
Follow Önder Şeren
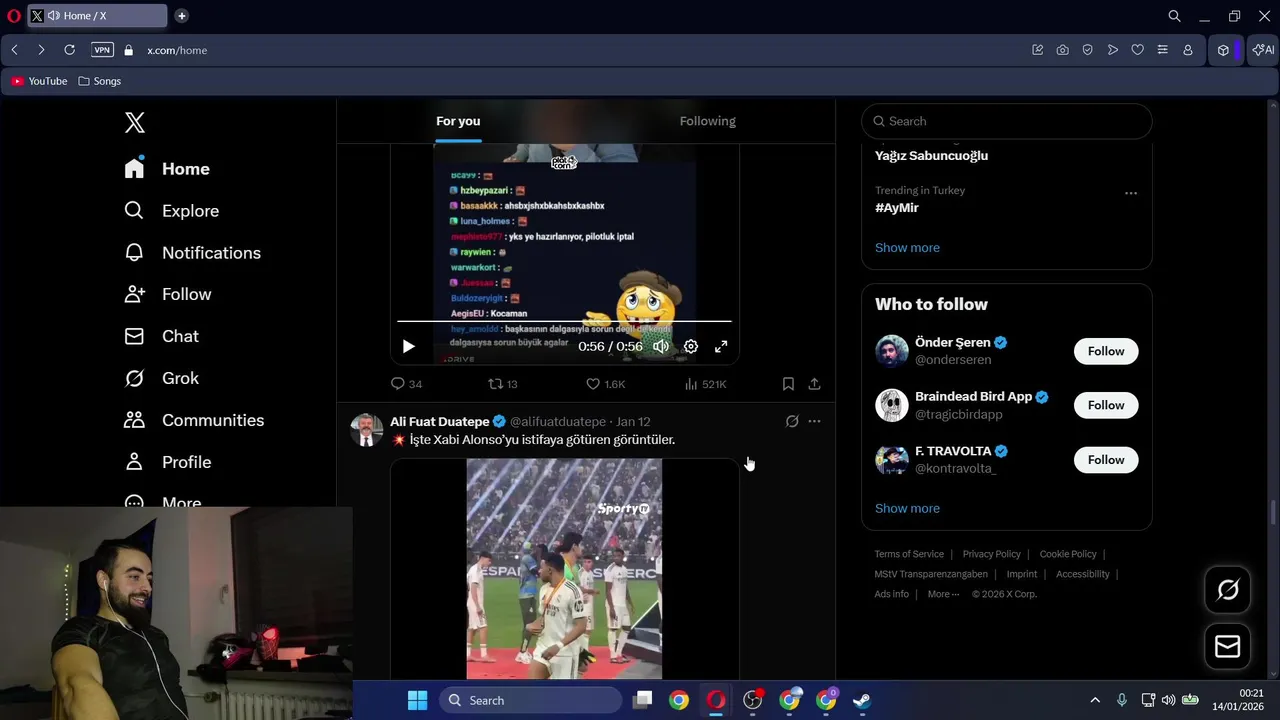click(x=1106, y=351)
